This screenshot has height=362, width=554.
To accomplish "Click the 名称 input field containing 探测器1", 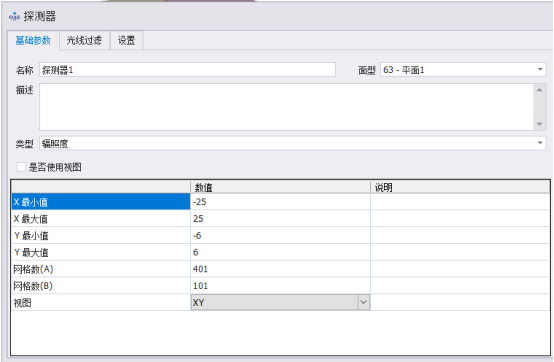I will [187, 70].
